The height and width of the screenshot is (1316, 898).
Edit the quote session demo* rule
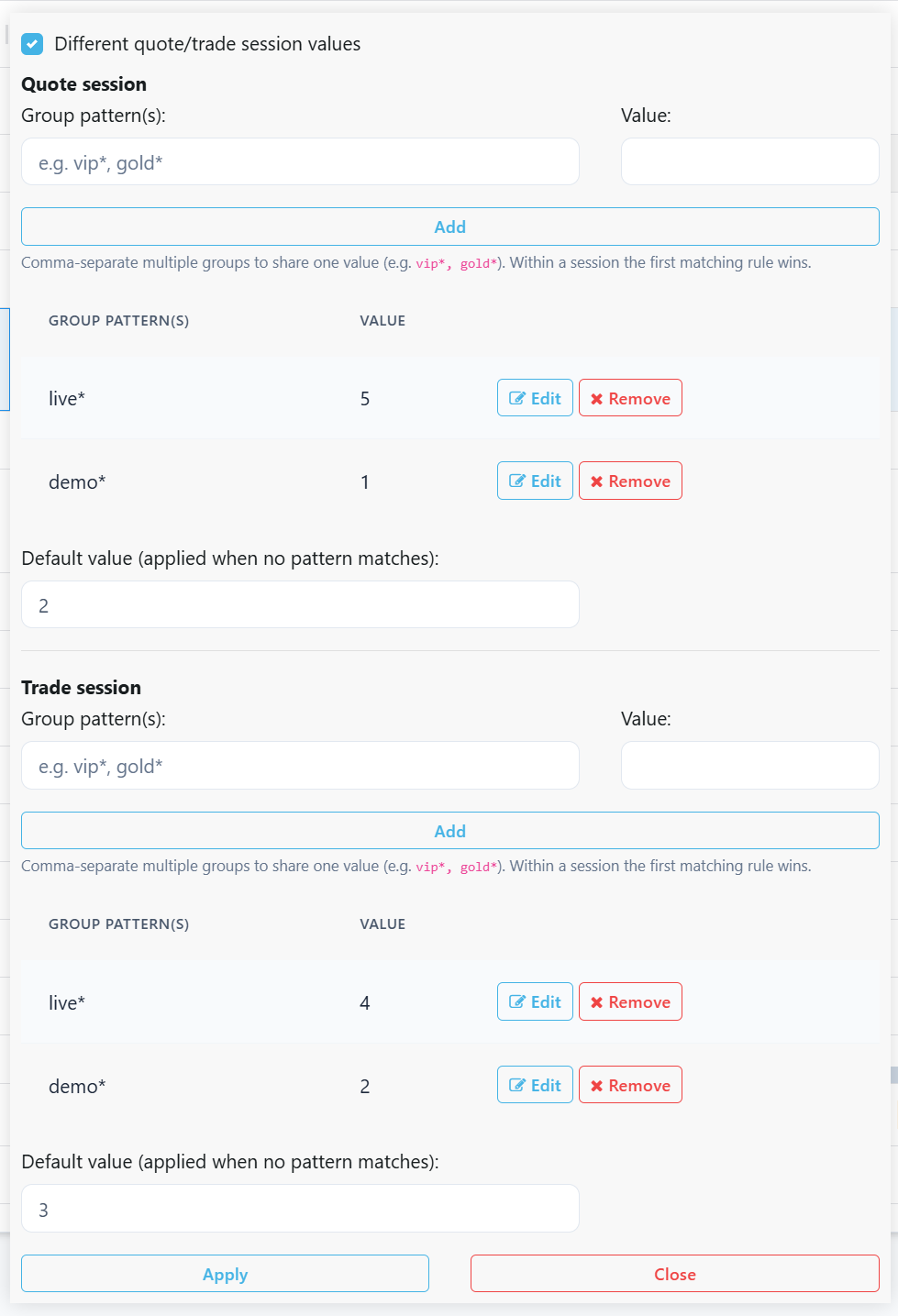(x=535, y=481)
